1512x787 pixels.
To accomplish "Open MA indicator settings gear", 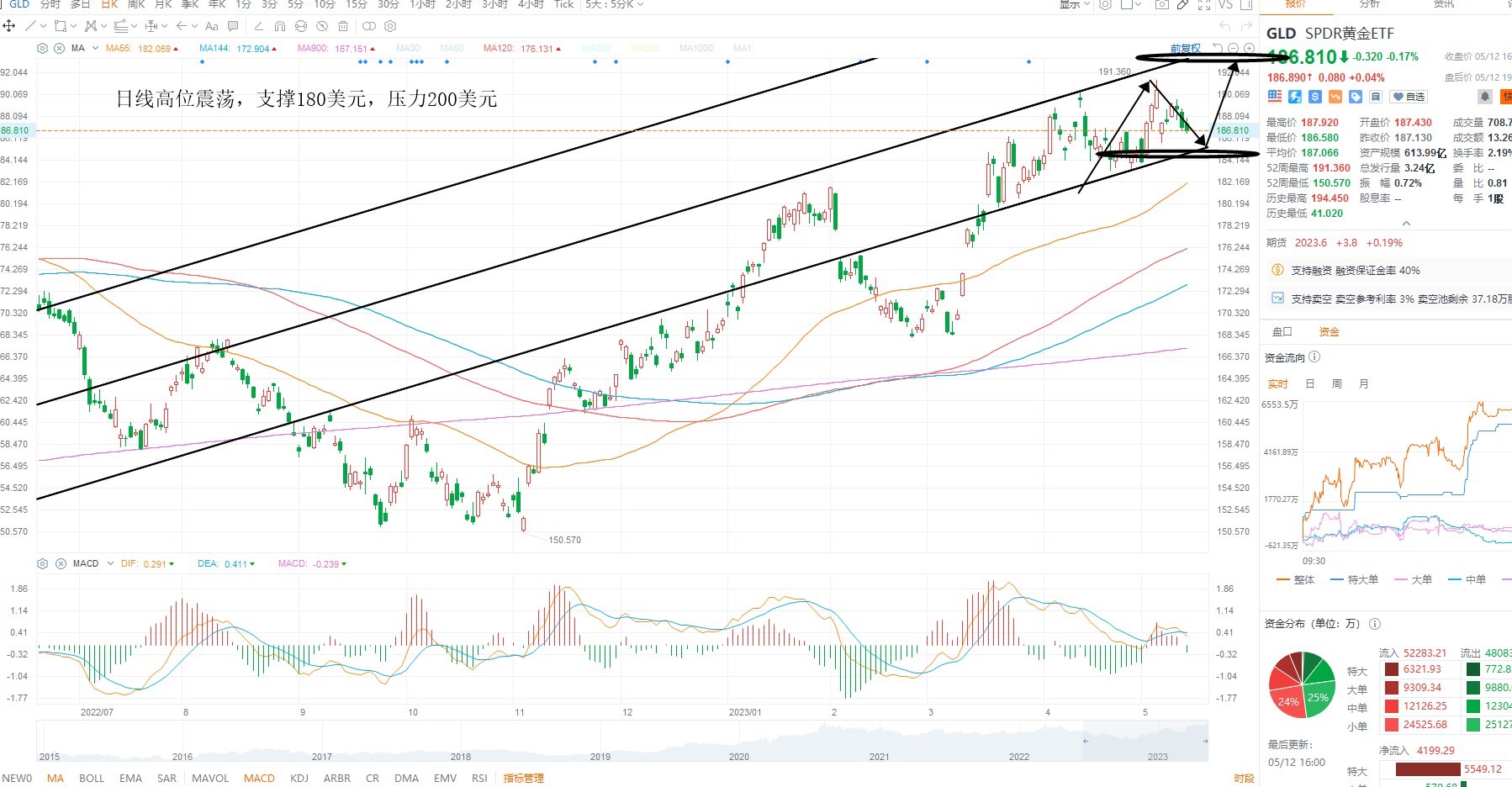I will (44, 49).
